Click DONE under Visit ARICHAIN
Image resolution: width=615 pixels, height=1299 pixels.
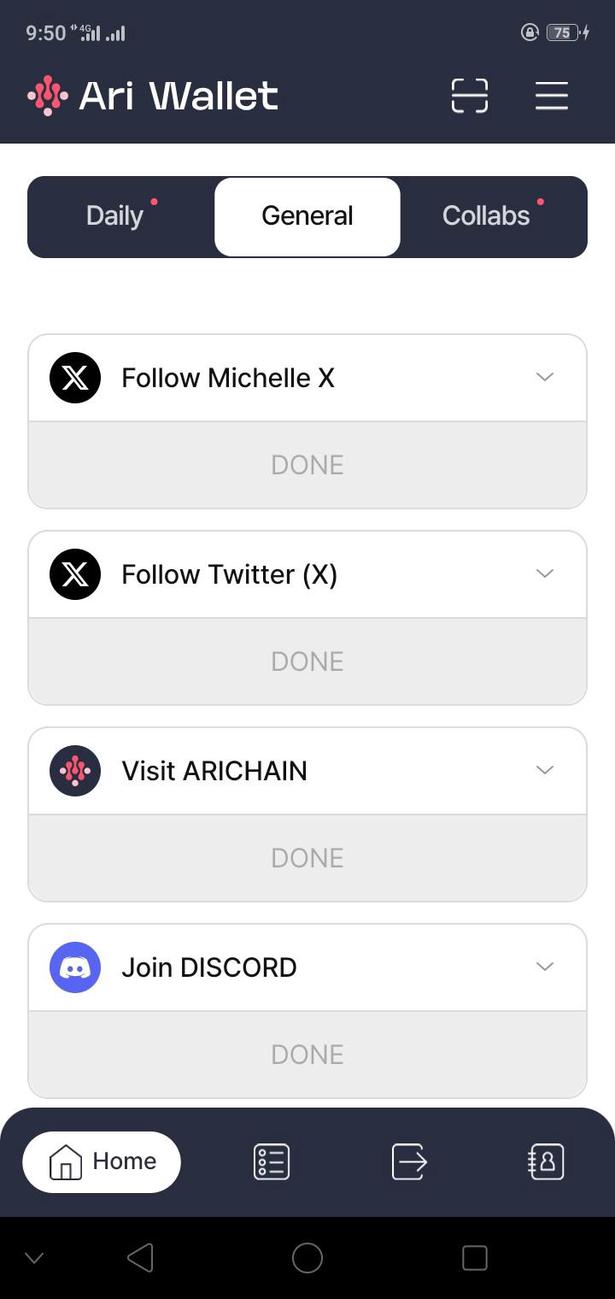306,857
